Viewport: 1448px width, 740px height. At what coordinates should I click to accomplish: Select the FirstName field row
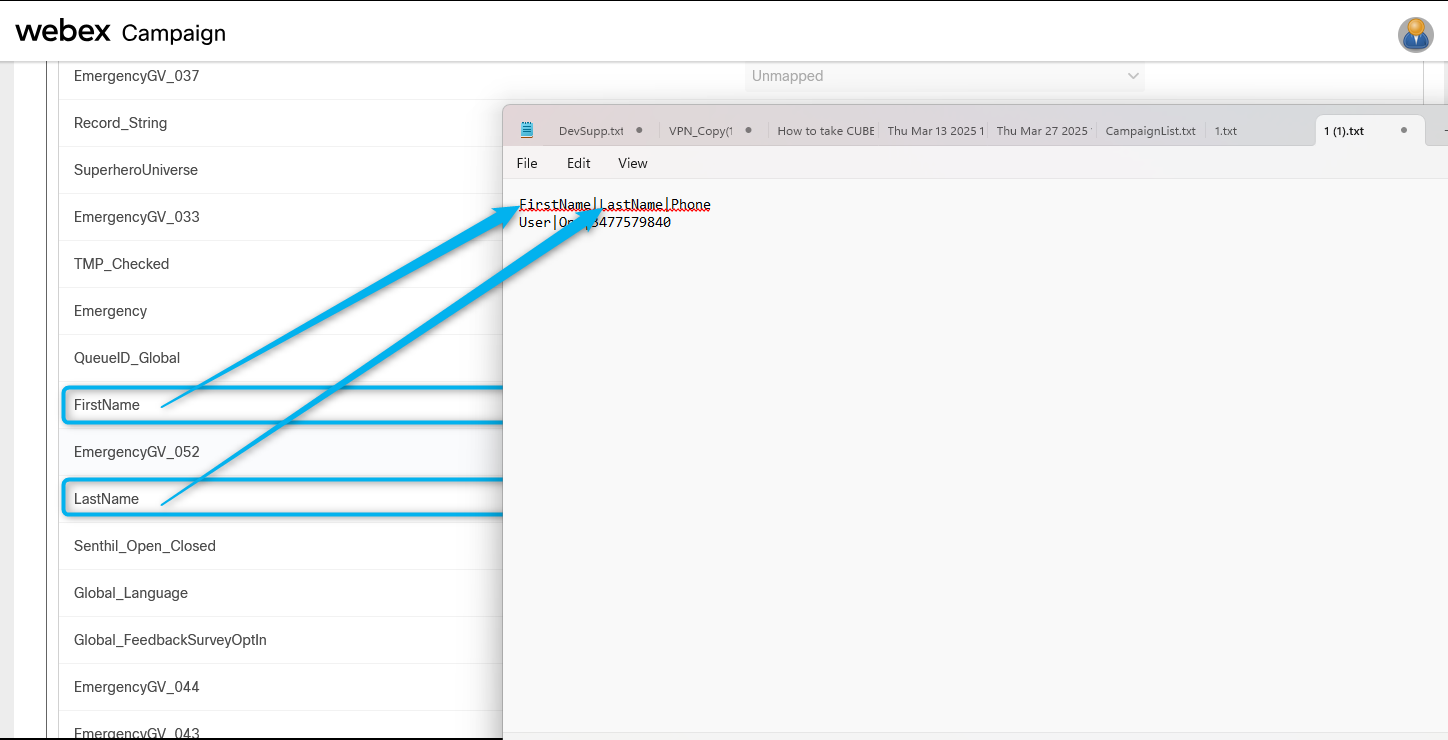coord(107,405)
